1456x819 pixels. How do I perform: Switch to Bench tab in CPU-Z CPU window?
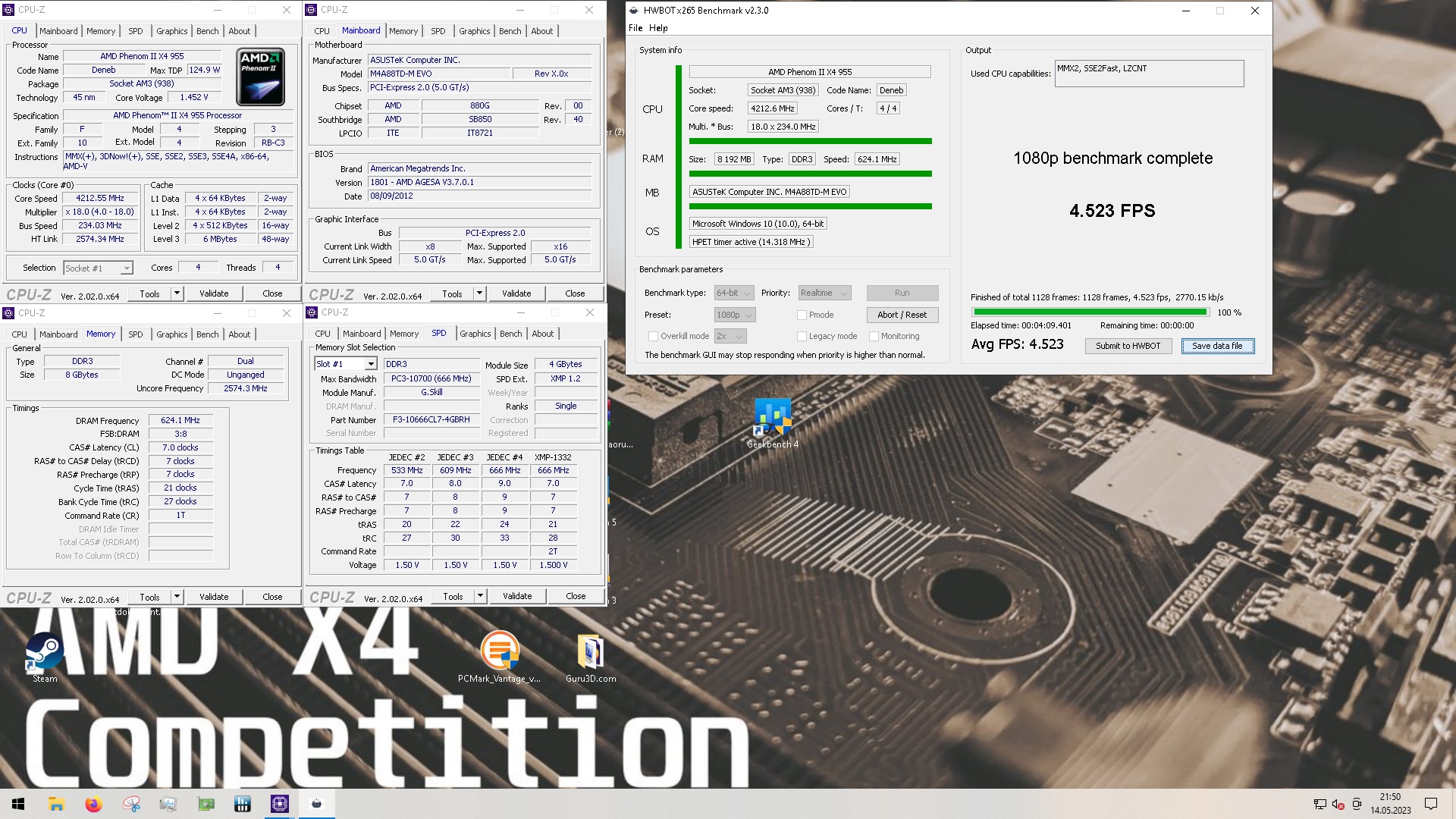click(207, 31)
